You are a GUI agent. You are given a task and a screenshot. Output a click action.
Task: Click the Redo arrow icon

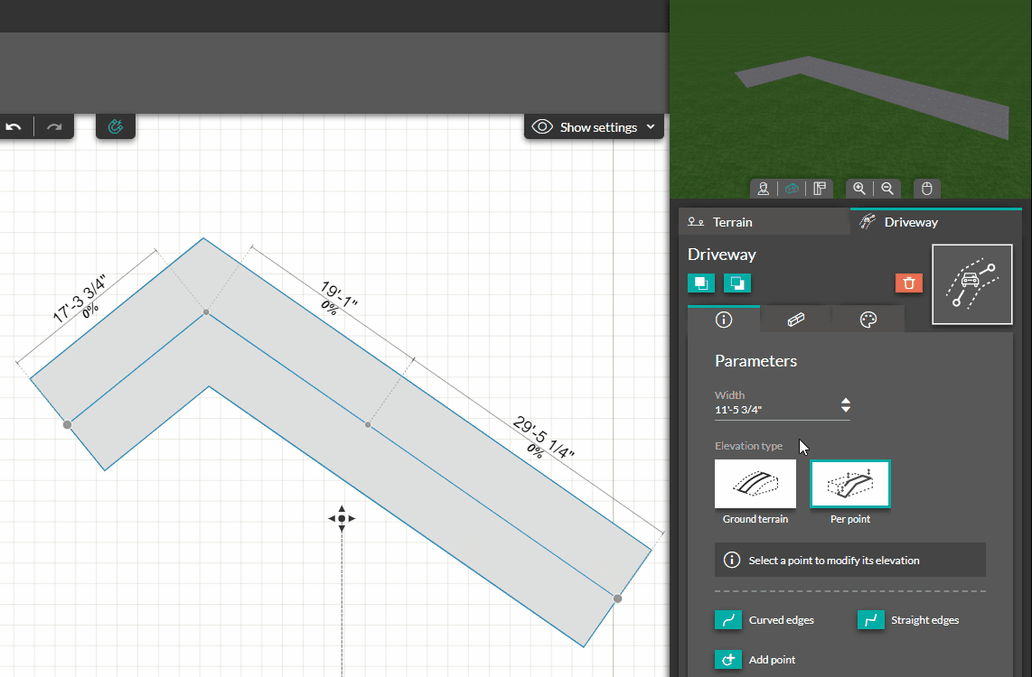click(x=54, y=127)
